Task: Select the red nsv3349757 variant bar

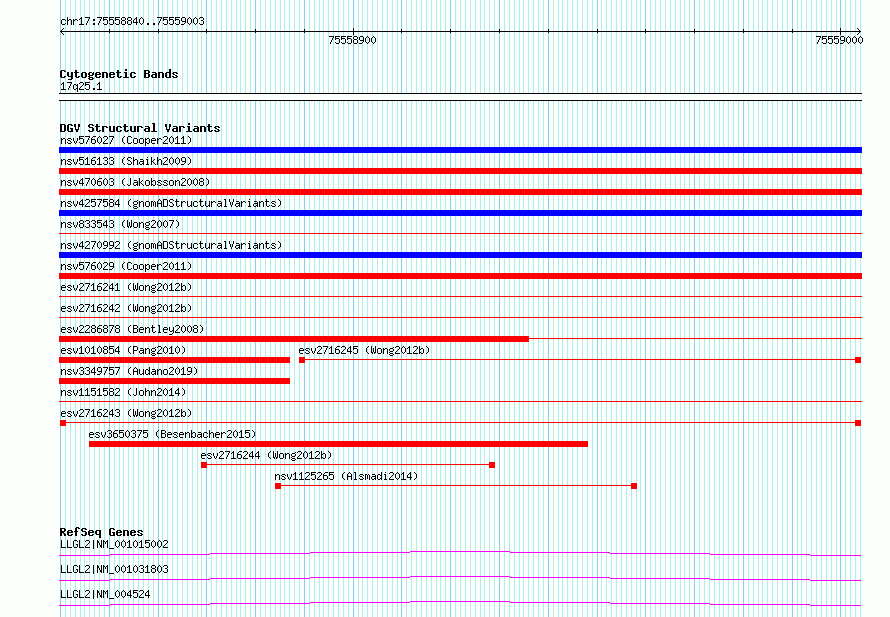Action: pyautogui.click(x=174, y=381)
